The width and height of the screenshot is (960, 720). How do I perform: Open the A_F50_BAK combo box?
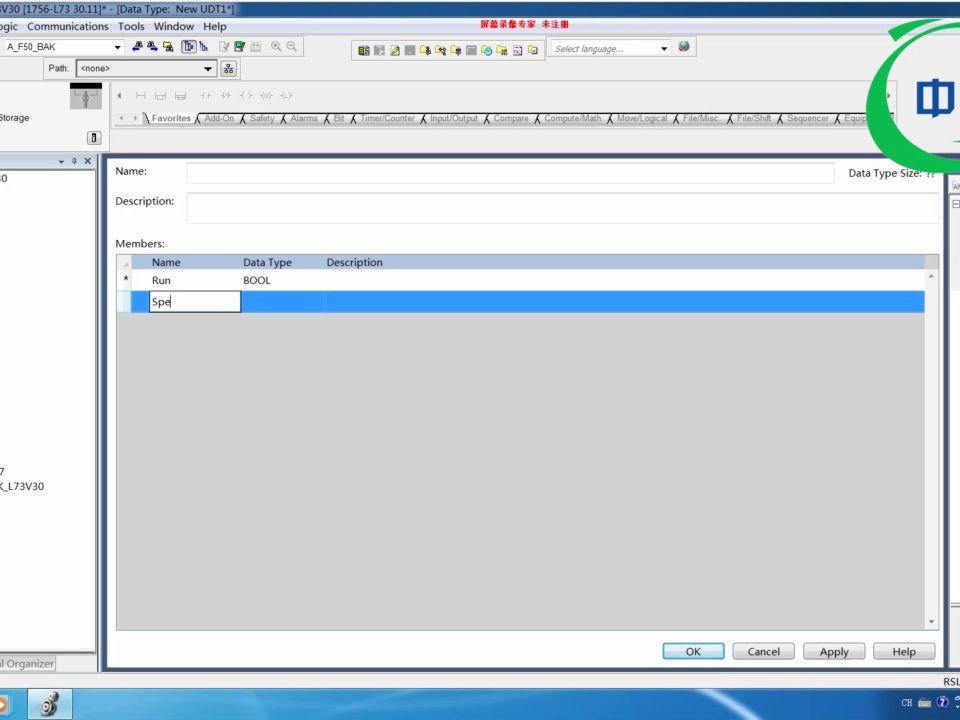coord(118,47)
